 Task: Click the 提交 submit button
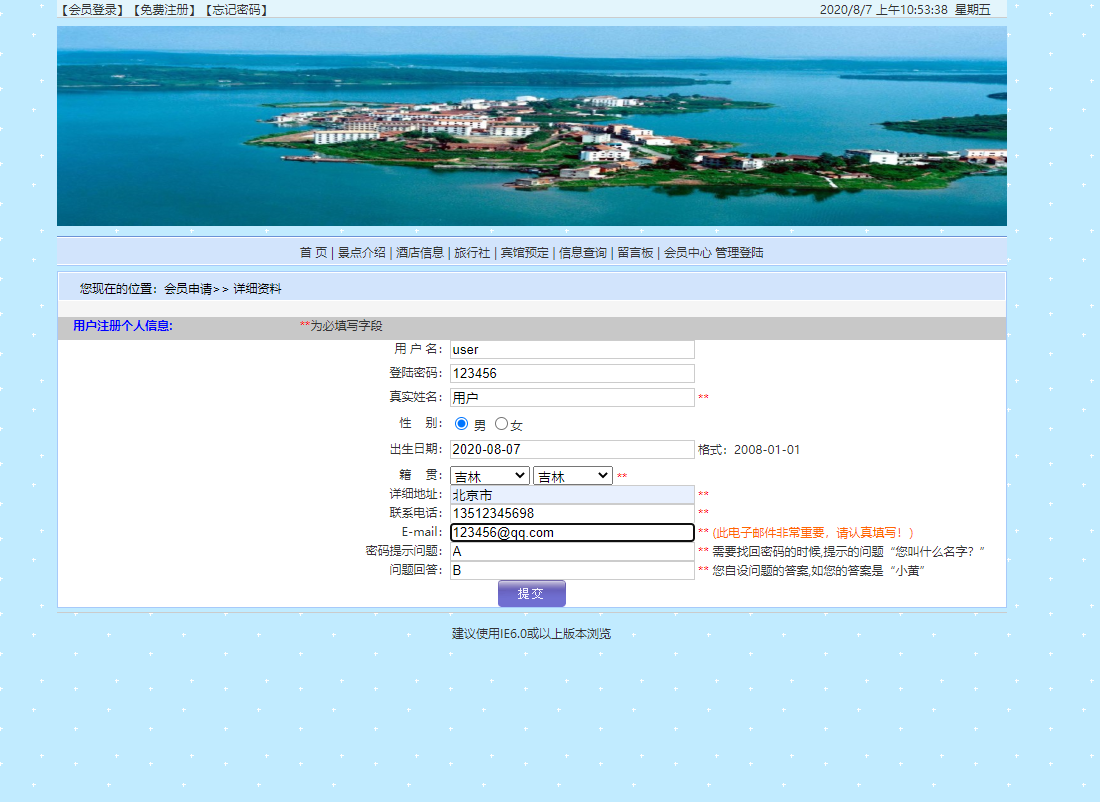point(531,592)
